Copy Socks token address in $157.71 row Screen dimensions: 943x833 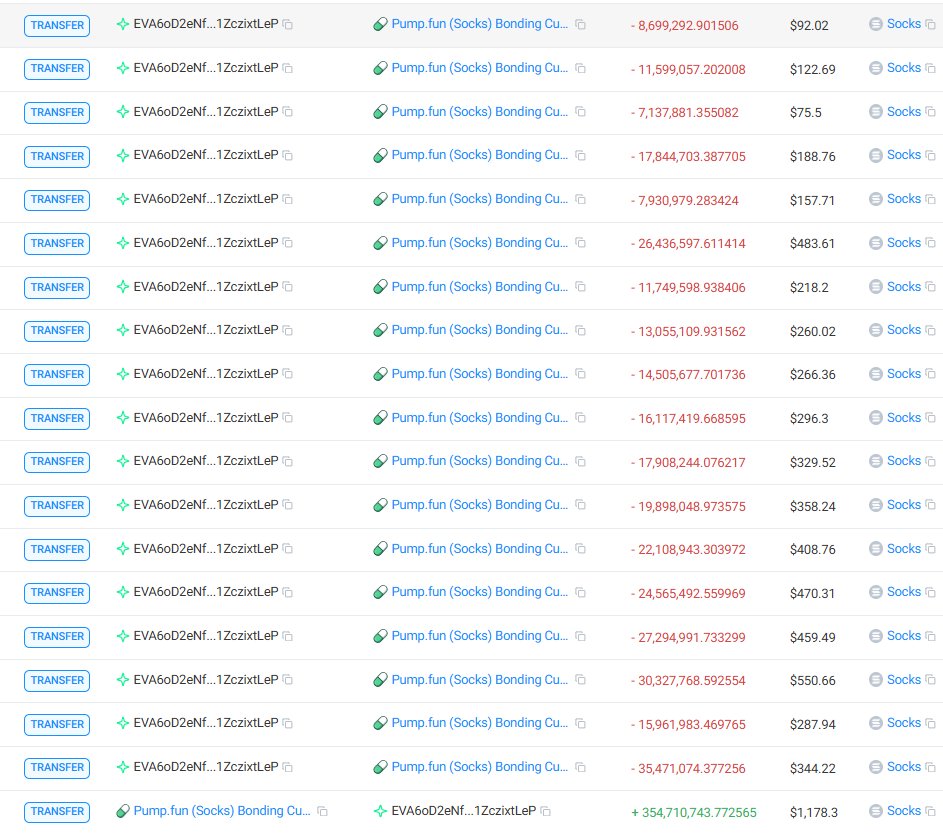(930, 199)
